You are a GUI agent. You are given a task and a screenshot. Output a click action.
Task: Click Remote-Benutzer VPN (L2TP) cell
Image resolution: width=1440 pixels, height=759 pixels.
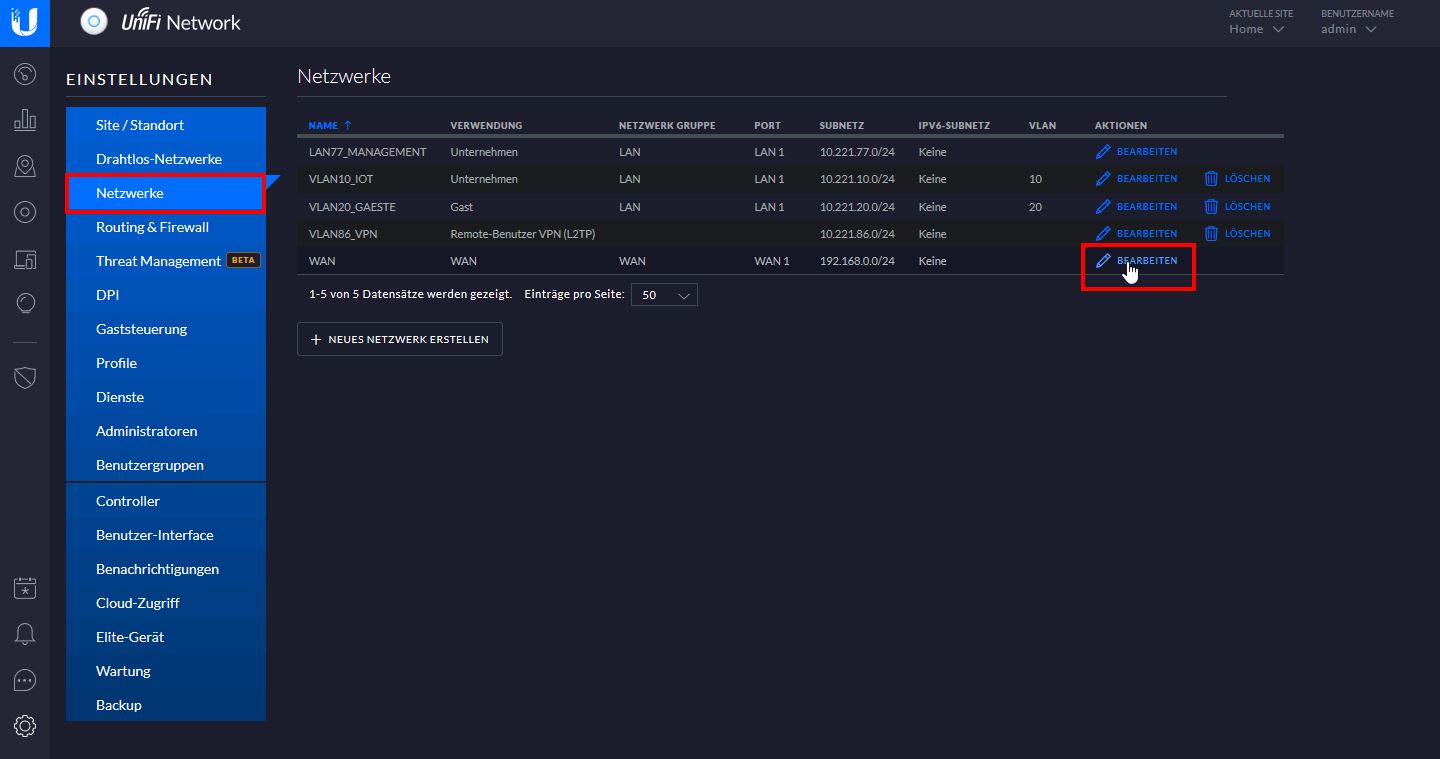point(523,233)
